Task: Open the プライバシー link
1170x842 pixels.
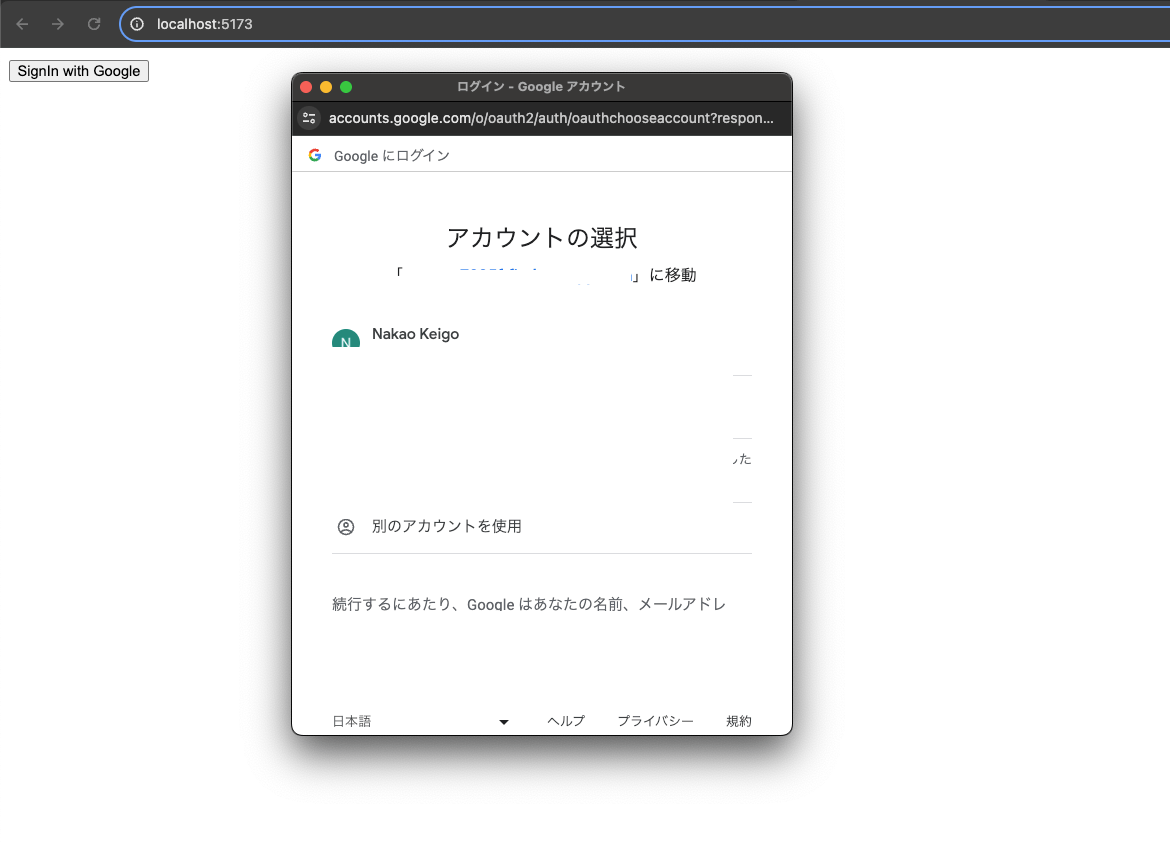Action: click(655, 721)
